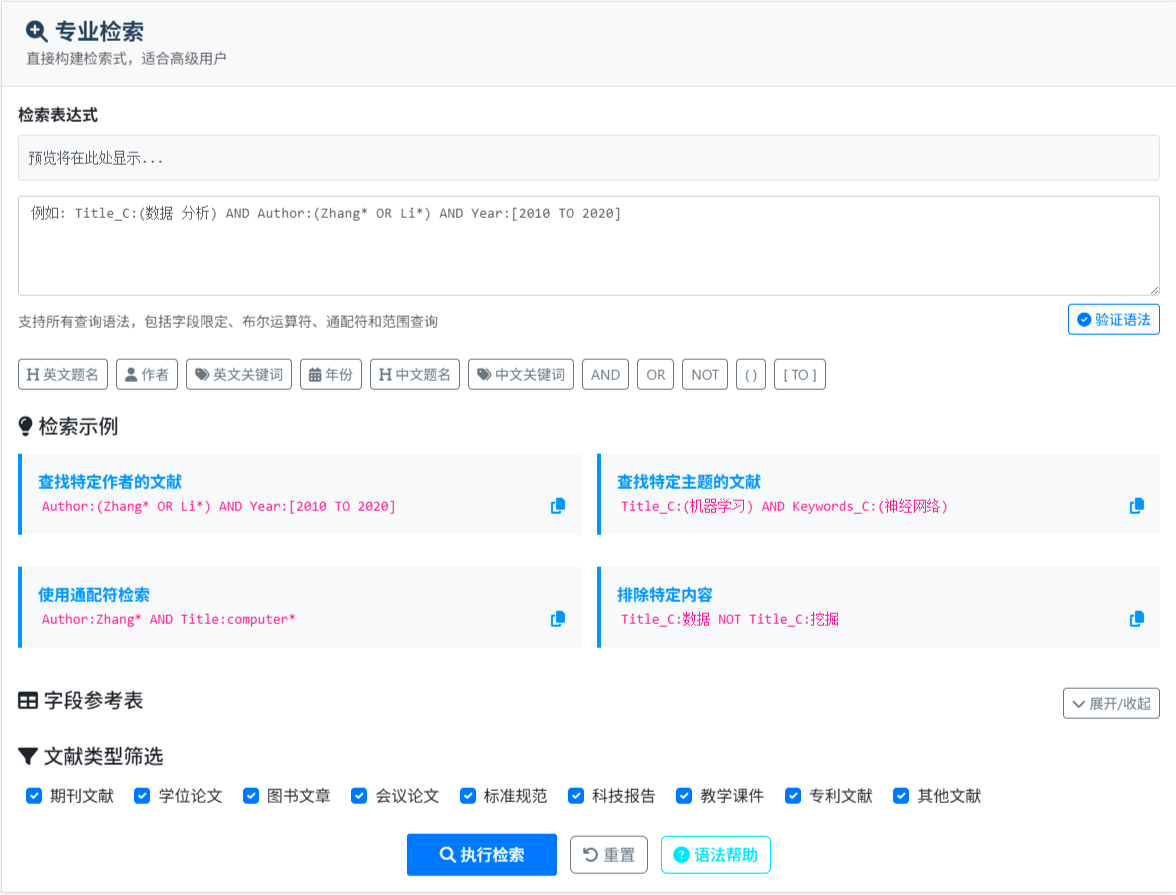Viewport: 1176px width, 895px height.
Task: Uncheck the 教学课件 checkbox
Action: pyautogui.click(x=684, y=796)
